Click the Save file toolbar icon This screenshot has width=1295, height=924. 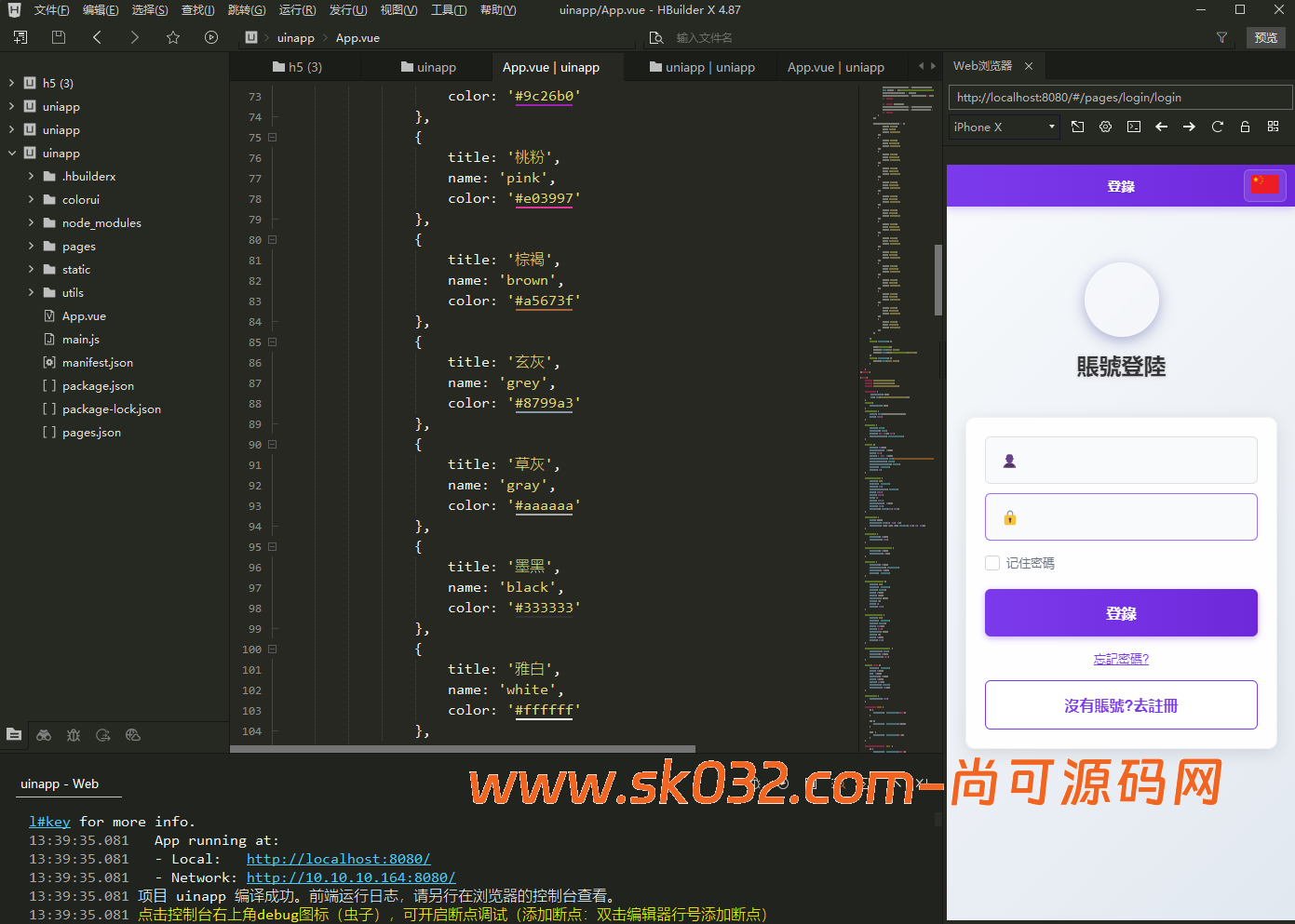coord(59,37)
